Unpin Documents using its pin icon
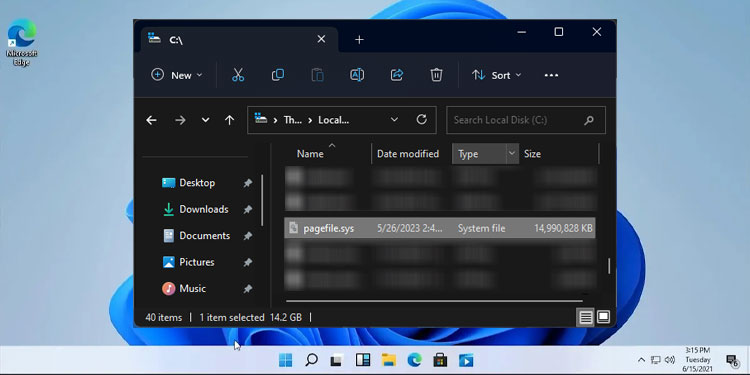 click(247, 236)
